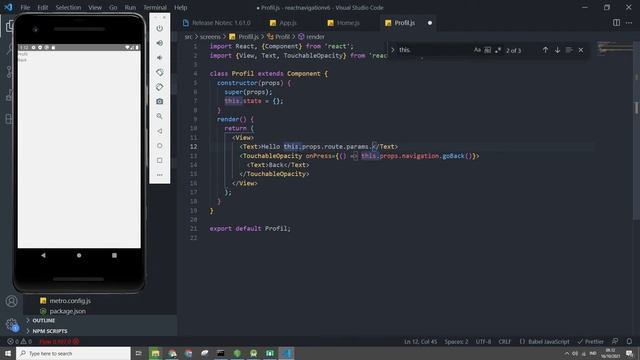Rotate emulator right icon

tap(160, 87)
